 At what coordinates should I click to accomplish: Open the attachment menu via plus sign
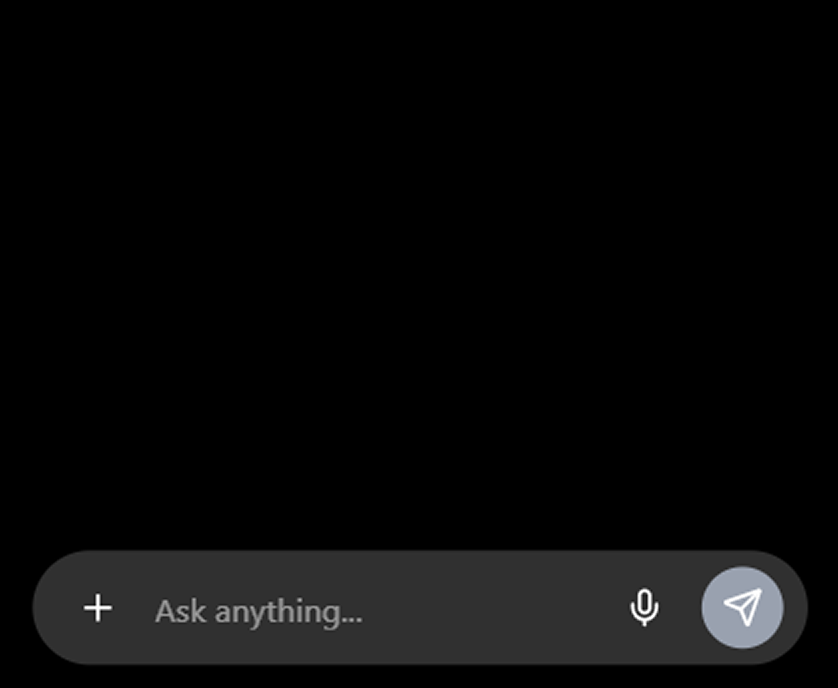98,608
